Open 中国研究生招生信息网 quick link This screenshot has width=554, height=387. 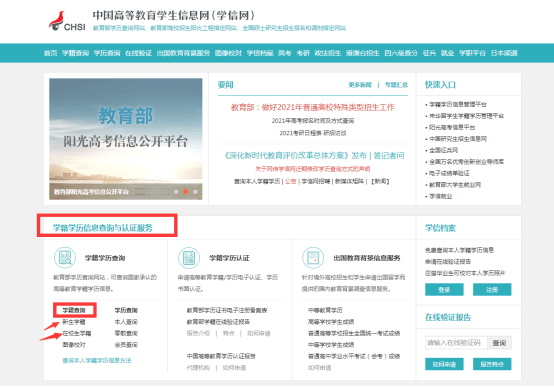[x=458, y=139]
